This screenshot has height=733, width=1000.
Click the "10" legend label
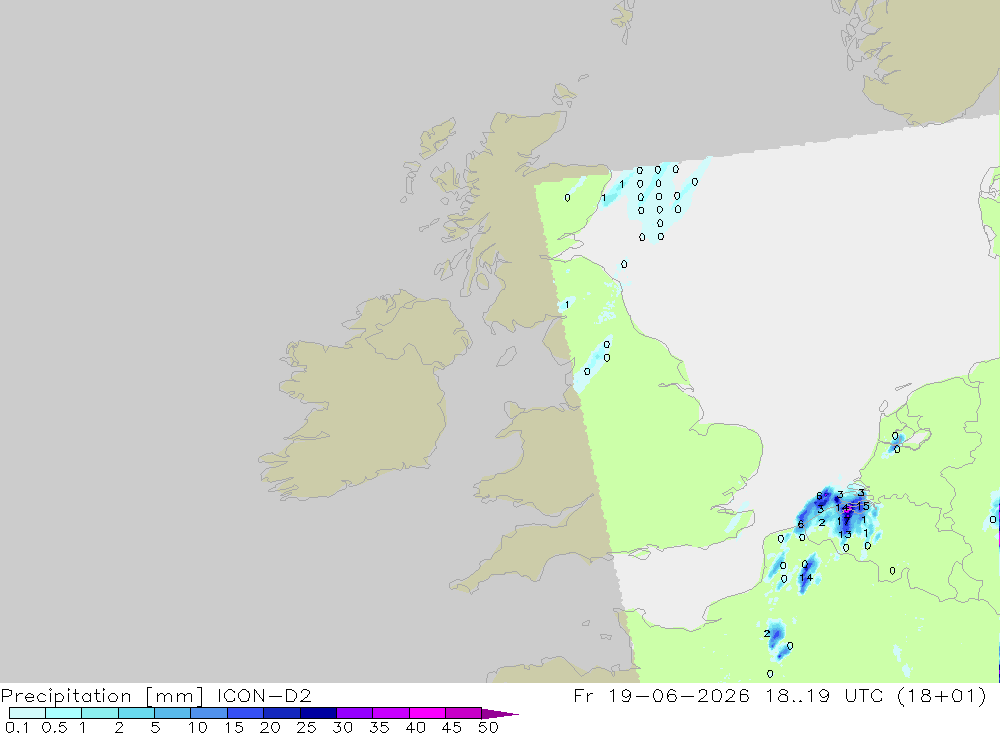click(x=198, y=727)
